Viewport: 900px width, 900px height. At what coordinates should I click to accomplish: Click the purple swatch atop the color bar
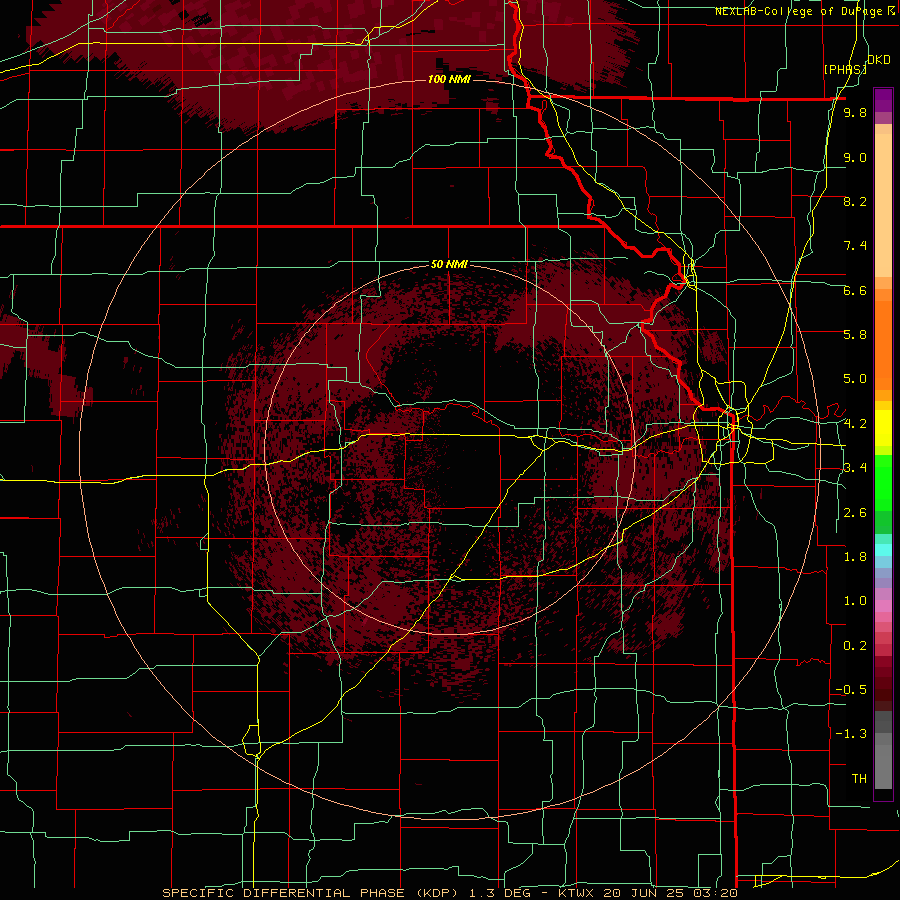tap(883, 100)
